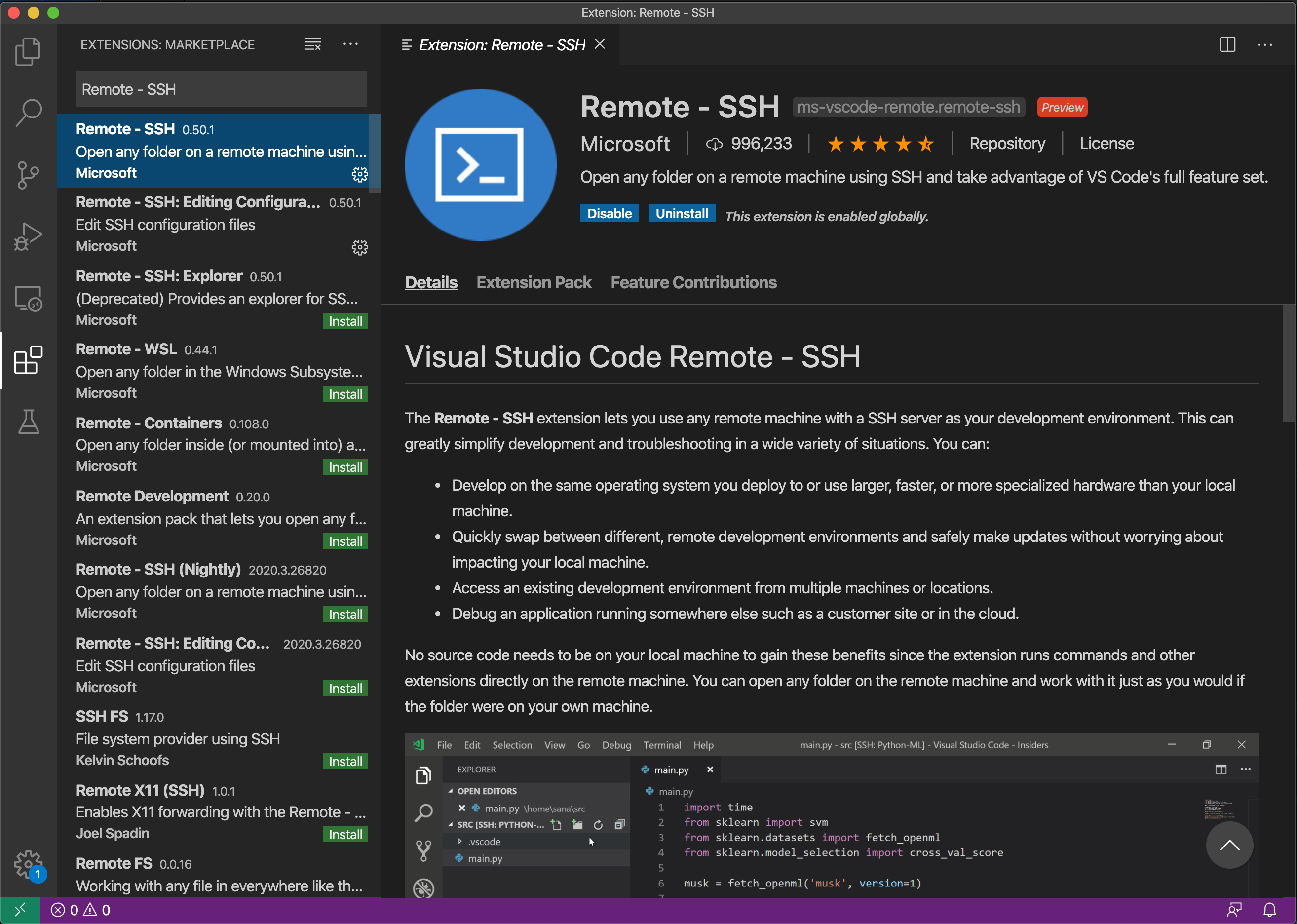Switch to the Feature Contributions tab

click(693, 283)
